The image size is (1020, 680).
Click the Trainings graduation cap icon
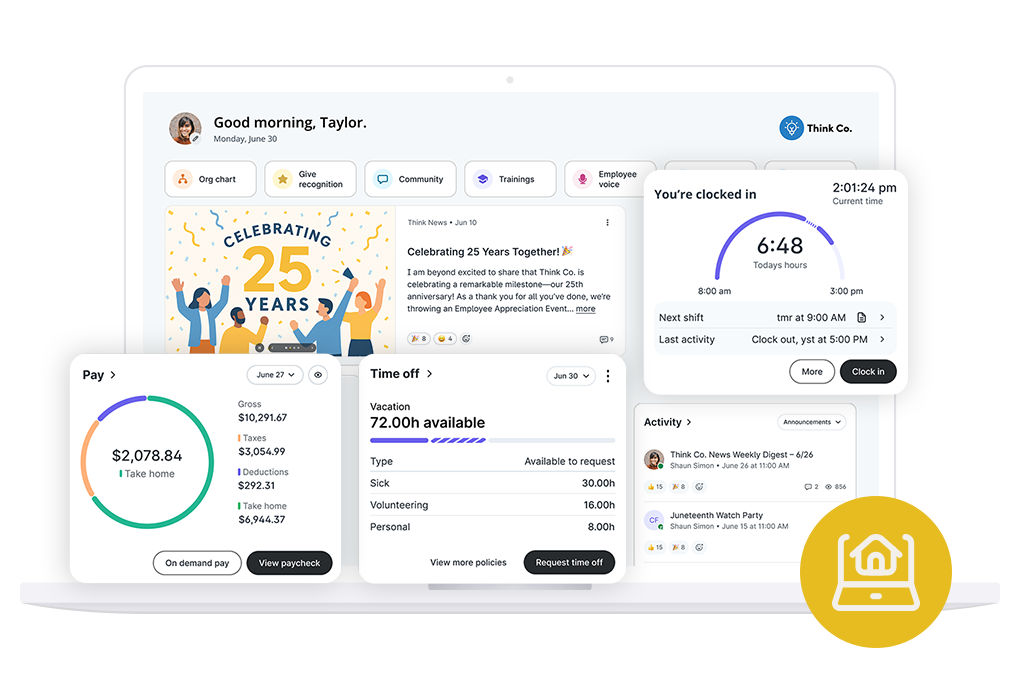pos(483,179)
